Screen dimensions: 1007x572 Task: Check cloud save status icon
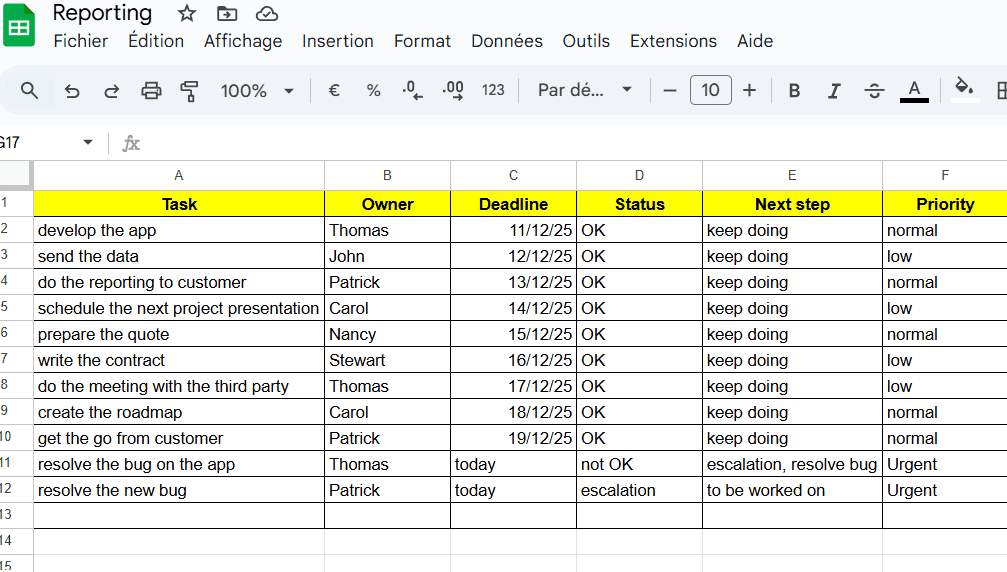click(x=266, y=13)
